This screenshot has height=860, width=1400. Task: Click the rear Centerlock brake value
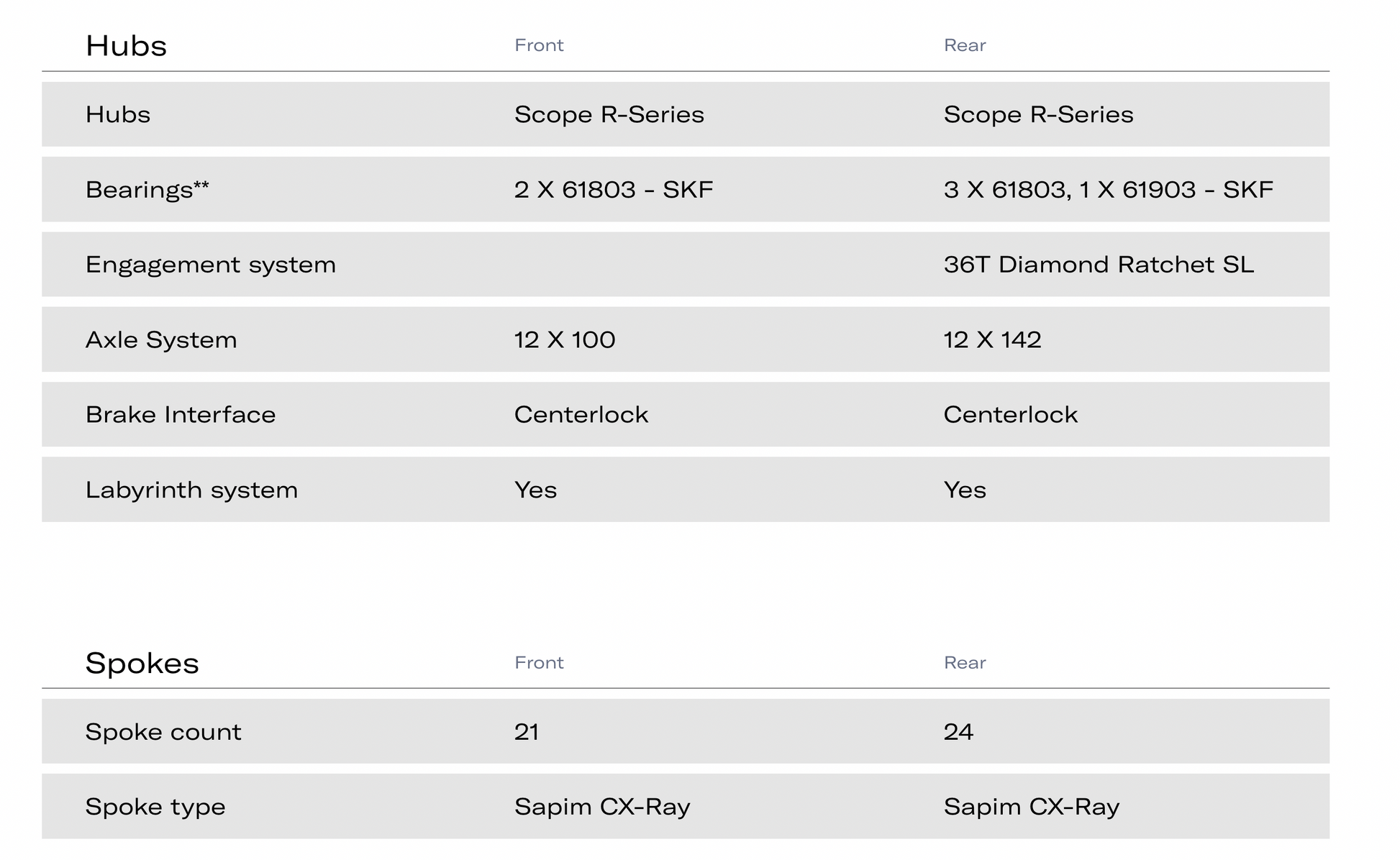1010,415
